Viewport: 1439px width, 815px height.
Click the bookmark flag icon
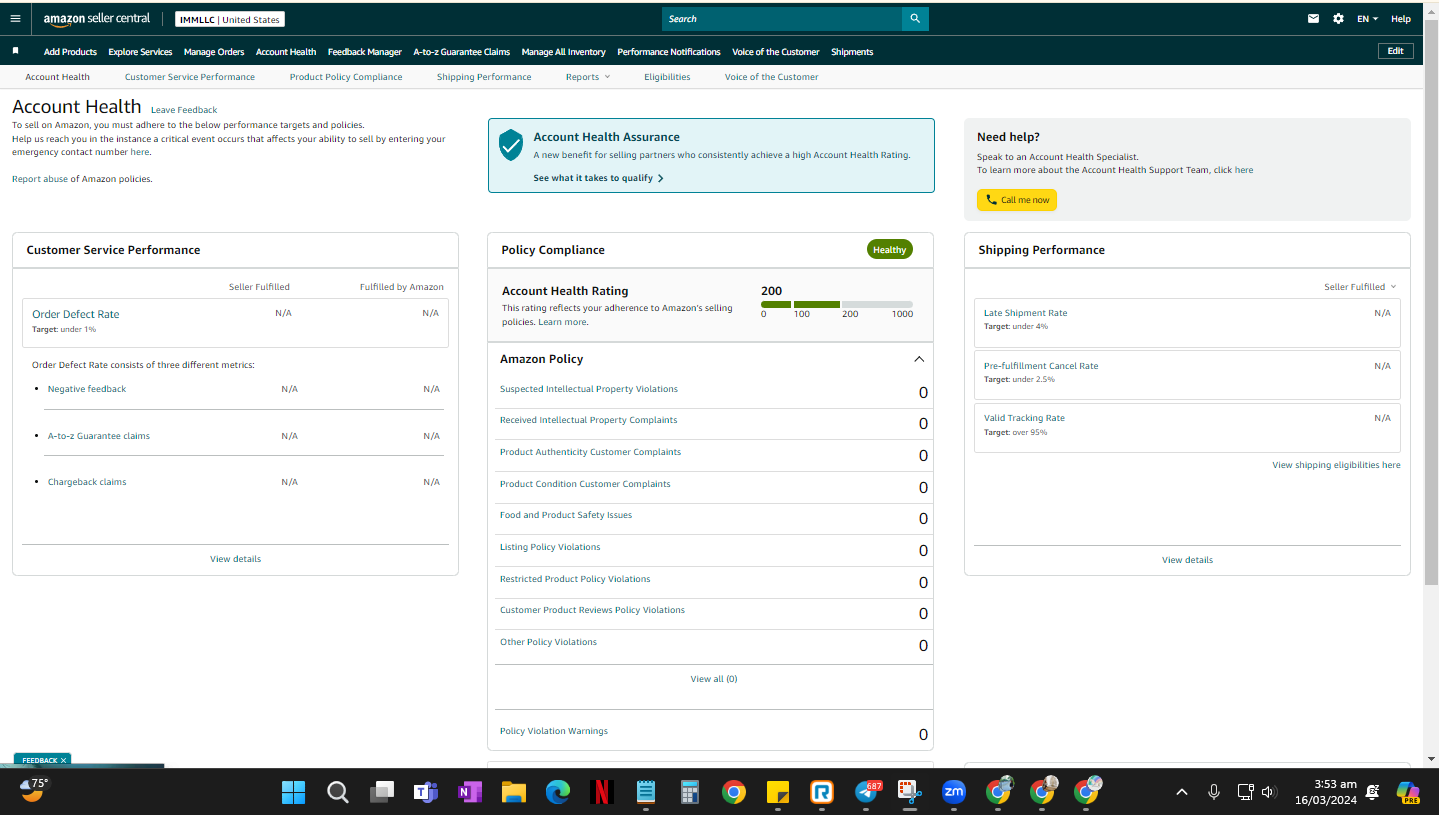15,51
